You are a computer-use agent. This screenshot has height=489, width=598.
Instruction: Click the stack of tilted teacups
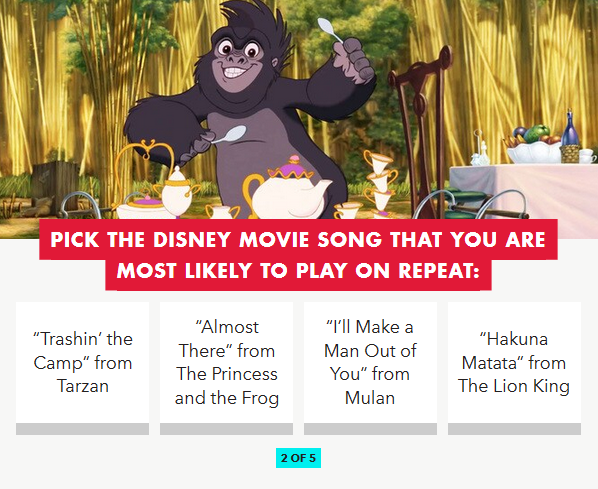[379, 184]
